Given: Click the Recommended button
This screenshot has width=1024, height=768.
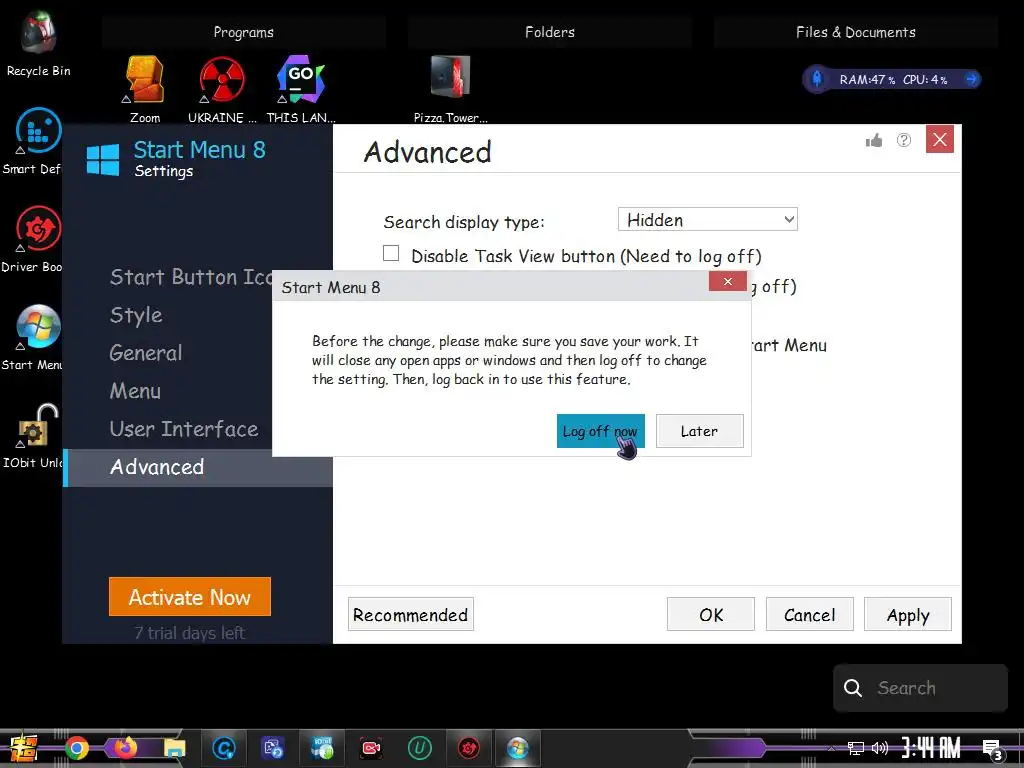Looking at the screenshot, I should coord(411,615).
